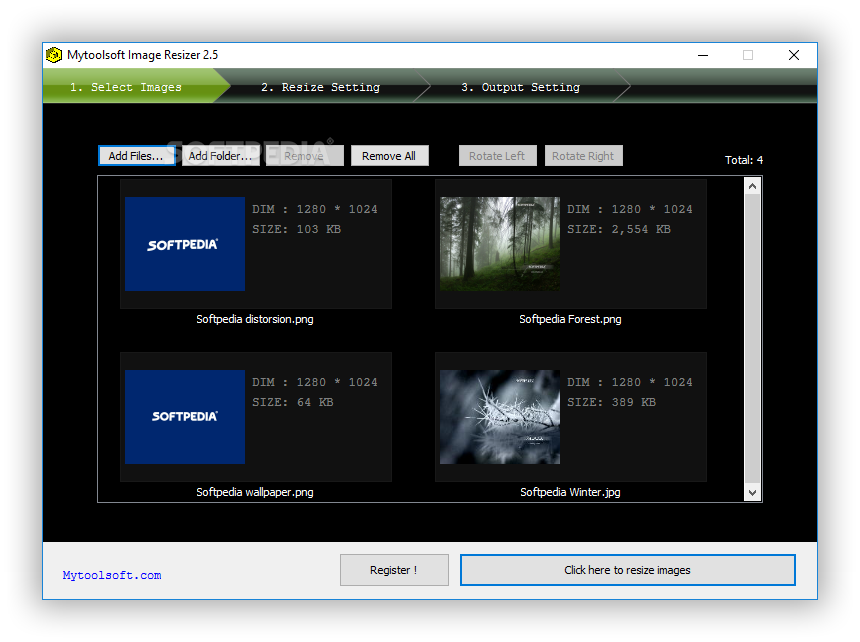This screenshot has height=642, width=860.
Task: Click the Add Files button
Action: 136,156
